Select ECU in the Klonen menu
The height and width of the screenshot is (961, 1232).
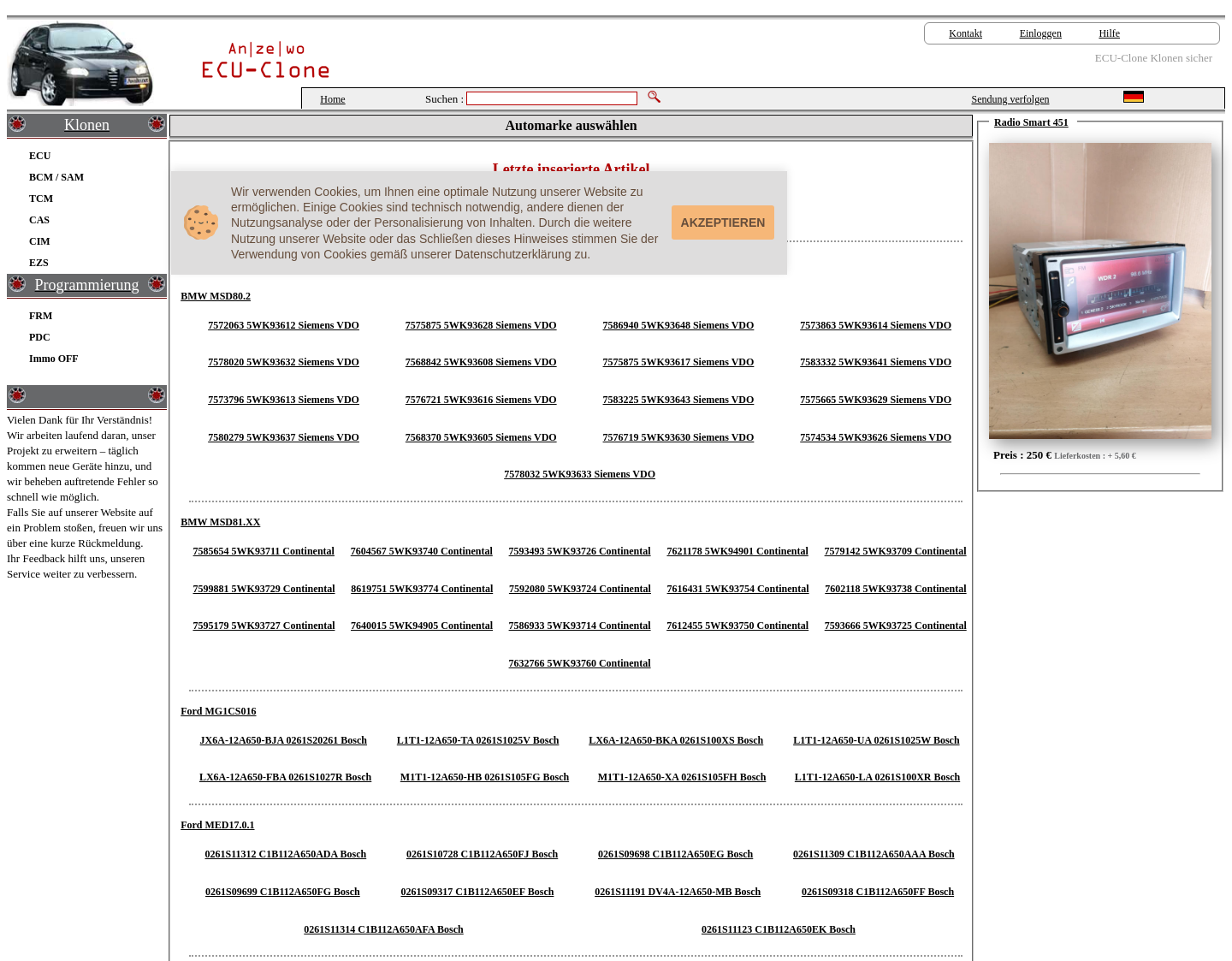(x=39, y=156)
